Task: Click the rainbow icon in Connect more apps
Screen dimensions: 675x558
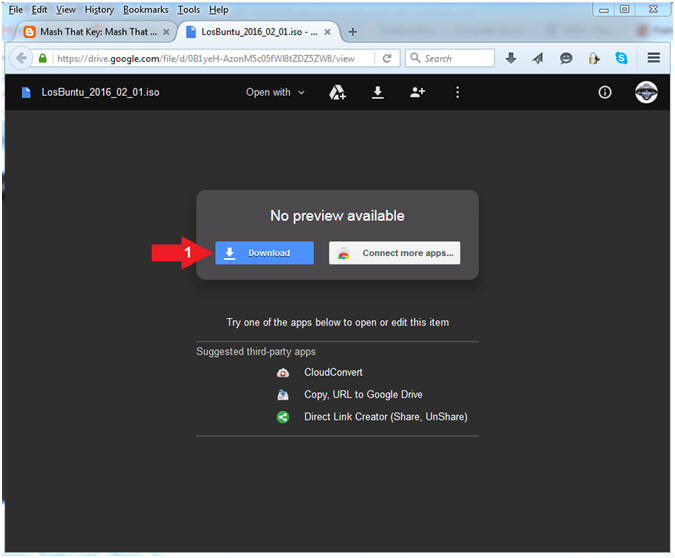Action: coord(343,254)
